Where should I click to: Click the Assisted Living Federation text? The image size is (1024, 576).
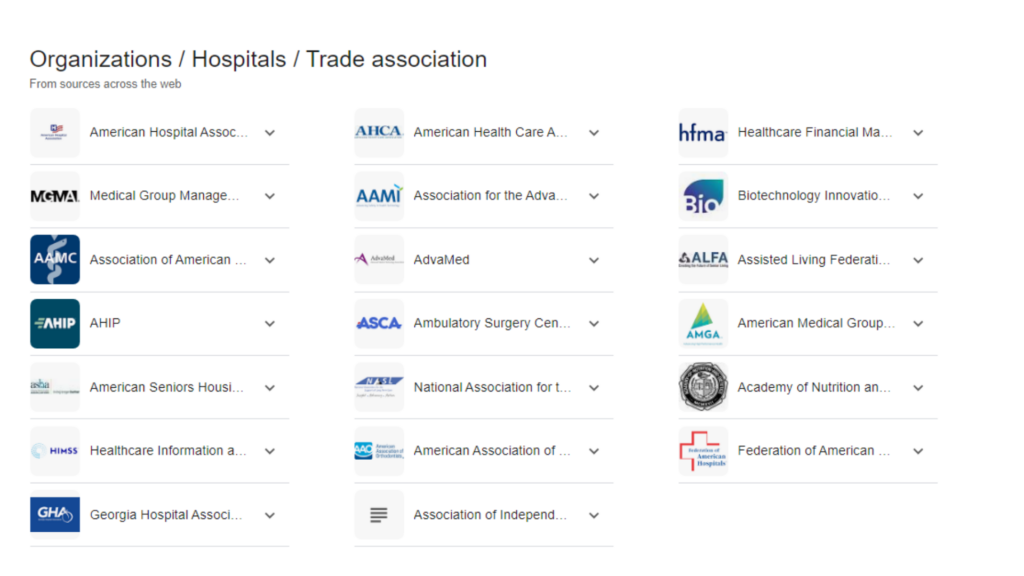click(813, 259)
